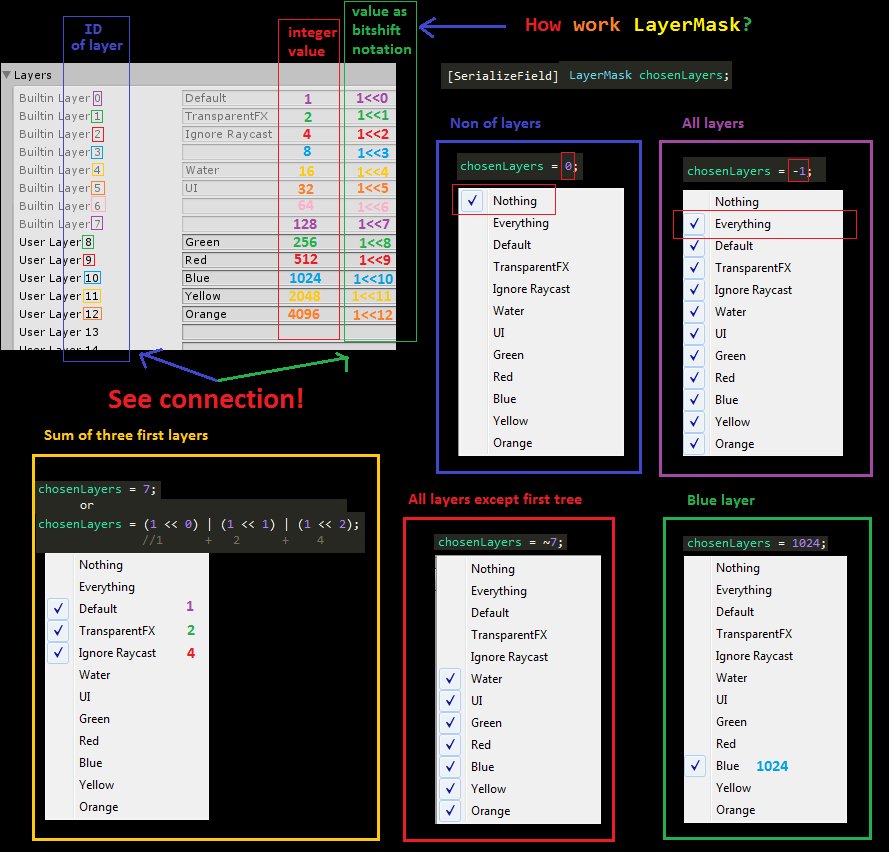Select the 'User Layer 10' label
Viewport: 889px width, 852px height.
tap(60, 278)
